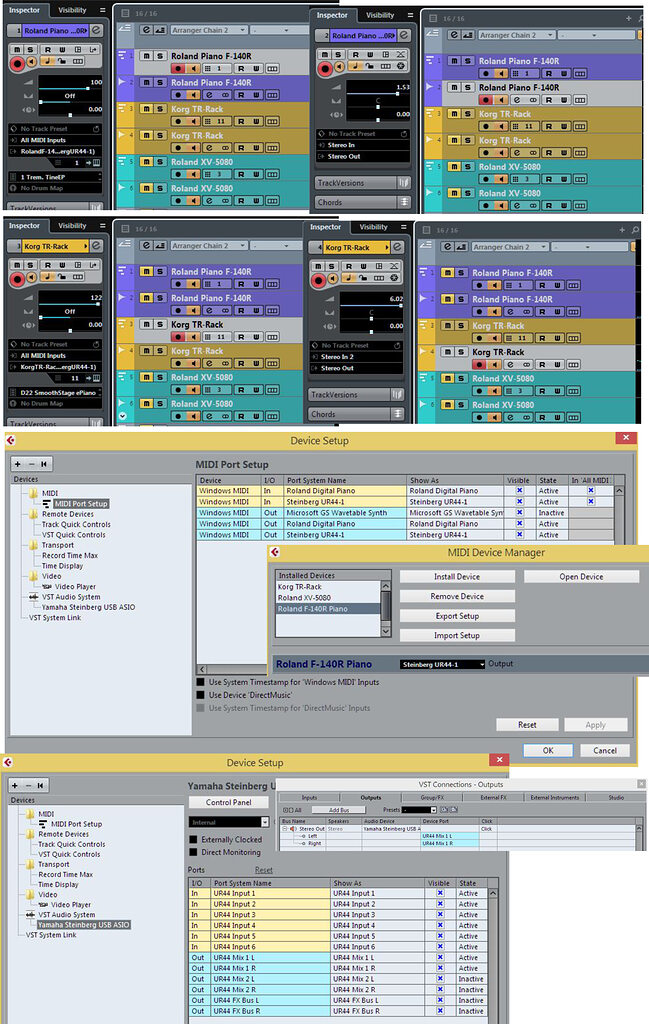Toggle Visible for Roland Digital Piano In port

point(520,490)
